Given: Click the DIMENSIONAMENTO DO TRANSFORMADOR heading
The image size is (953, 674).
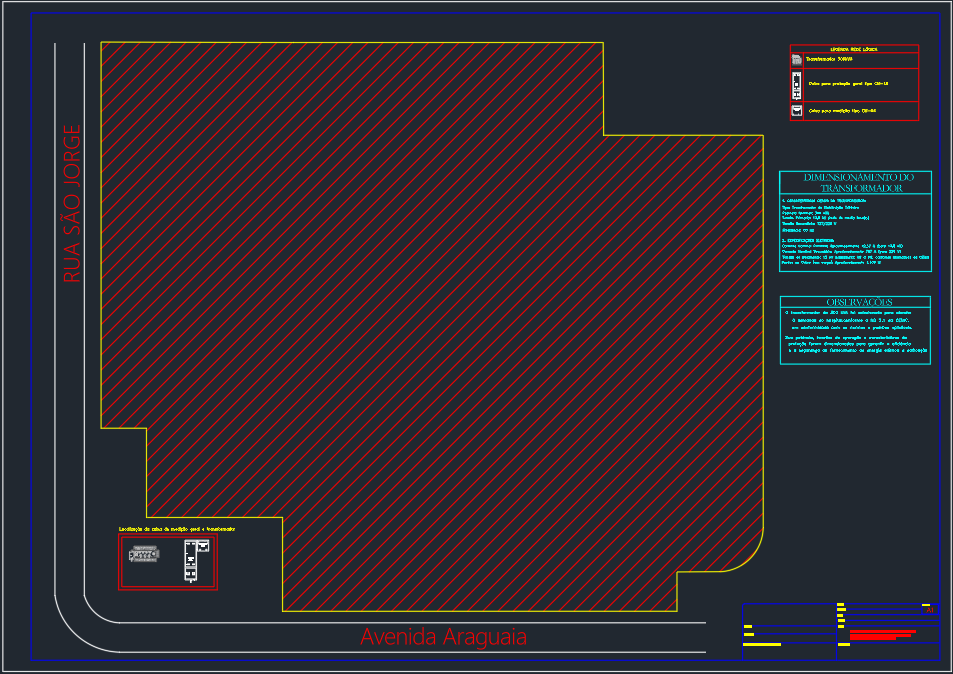Looking at the screenshot, I should 855,182.
